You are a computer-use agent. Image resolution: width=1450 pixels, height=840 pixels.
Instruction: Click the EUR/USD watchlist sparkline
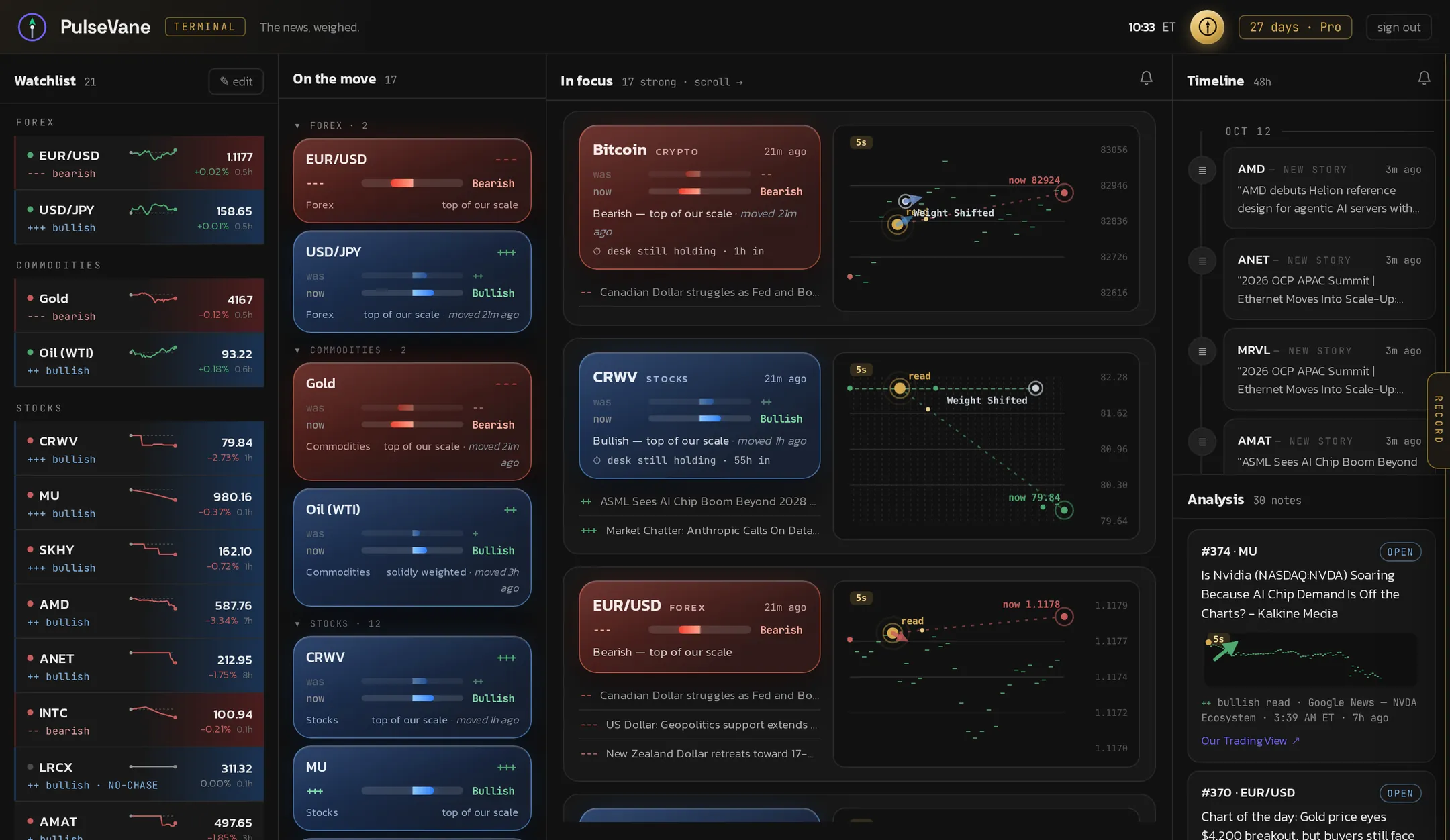click(153, 154)
